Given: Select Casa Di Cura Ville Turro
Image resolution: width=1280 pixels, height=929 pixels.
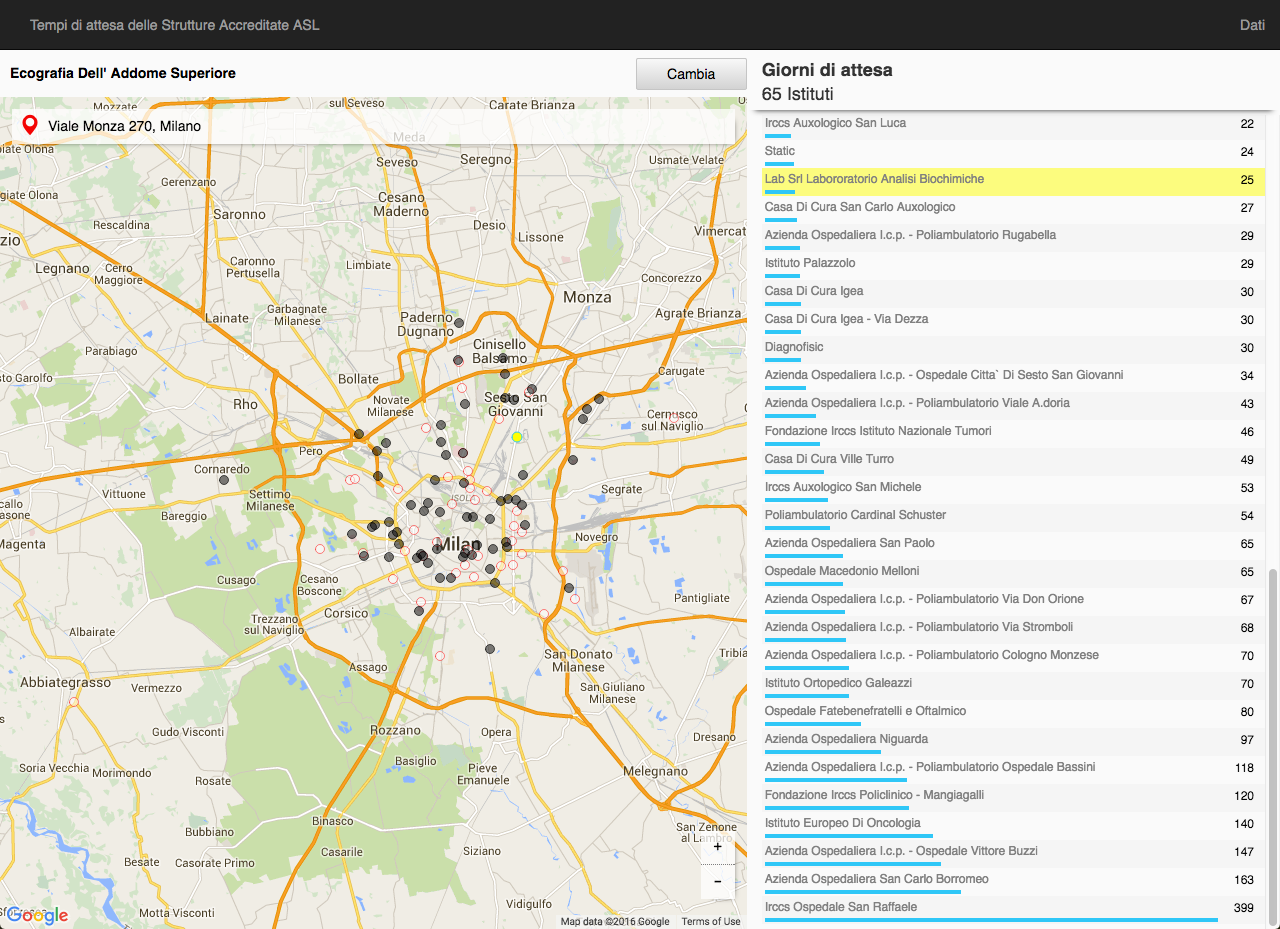Looking at the screenshot, I should [1015, 461].
